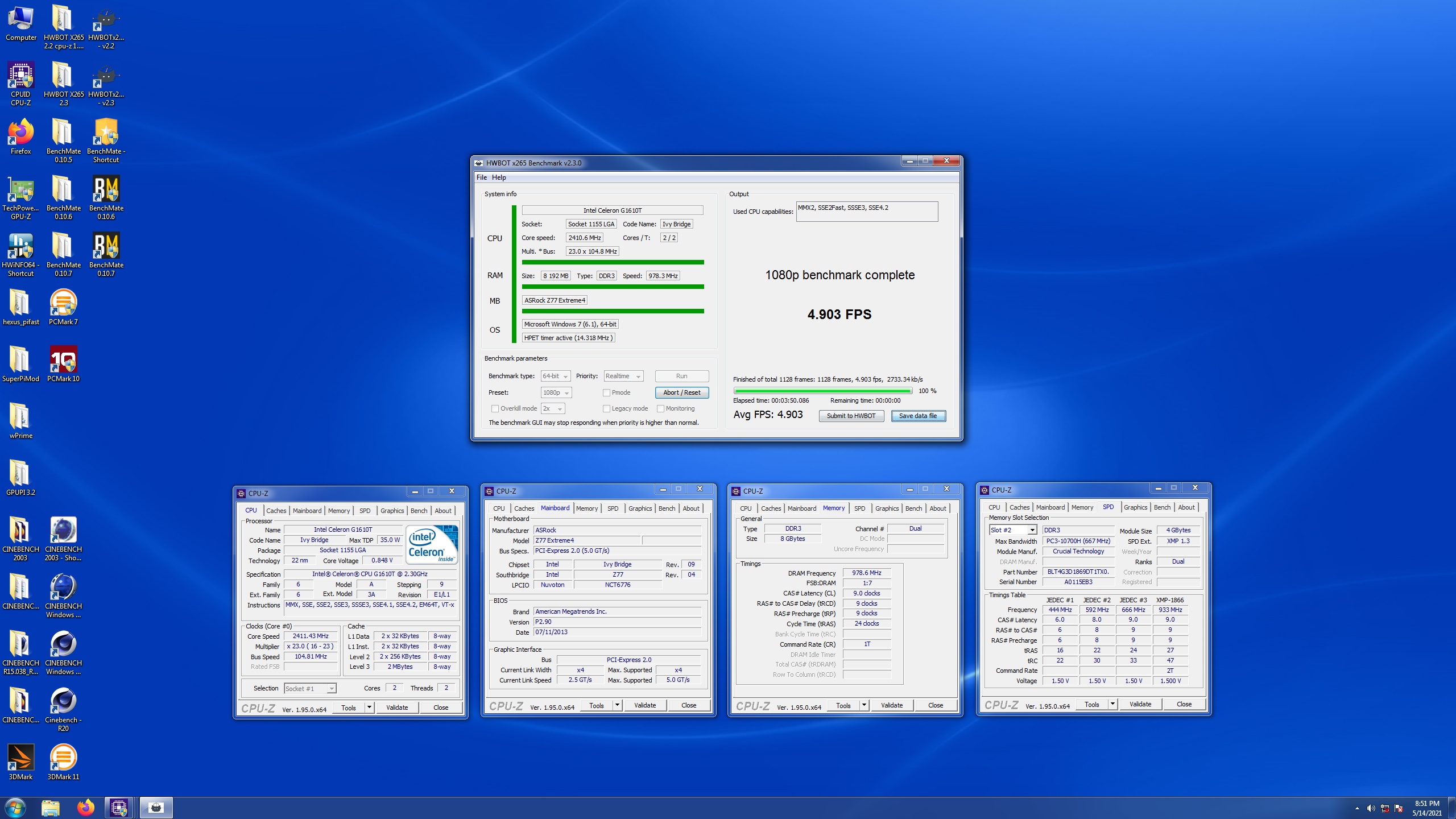The width and height of the screenshot is (1456, 819).
Task: Tick the Monitoring checkbox
Action: point(660,408)
